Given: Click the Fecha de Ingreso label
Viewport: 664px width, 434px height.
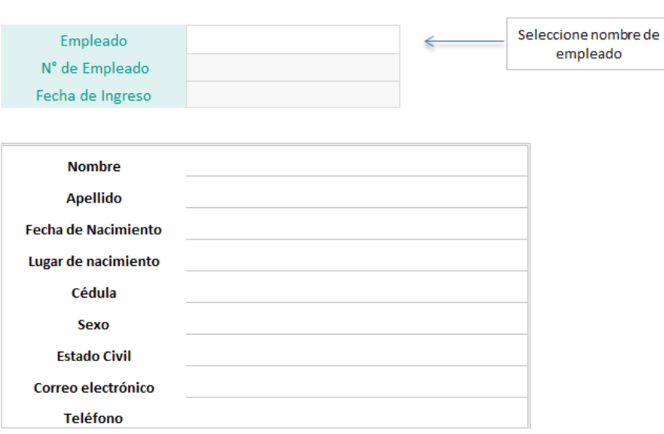Looking at the screenshot, I should click(x=94, y=96).
